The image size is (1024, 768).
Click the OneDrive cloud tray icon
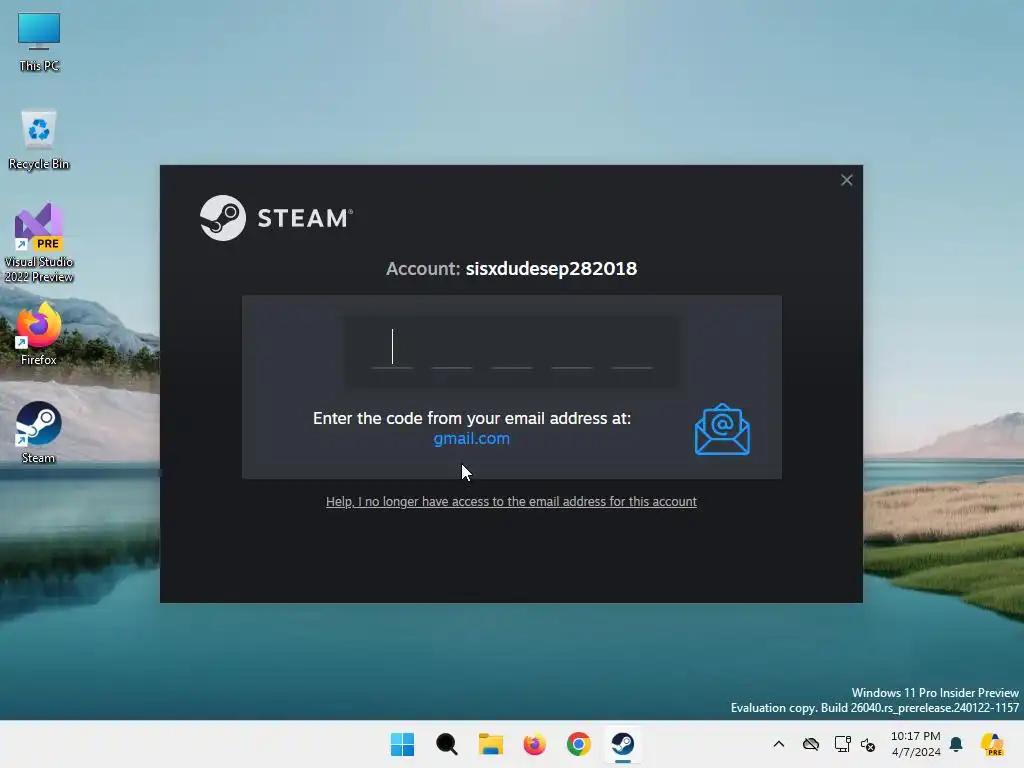pos(811,744)
